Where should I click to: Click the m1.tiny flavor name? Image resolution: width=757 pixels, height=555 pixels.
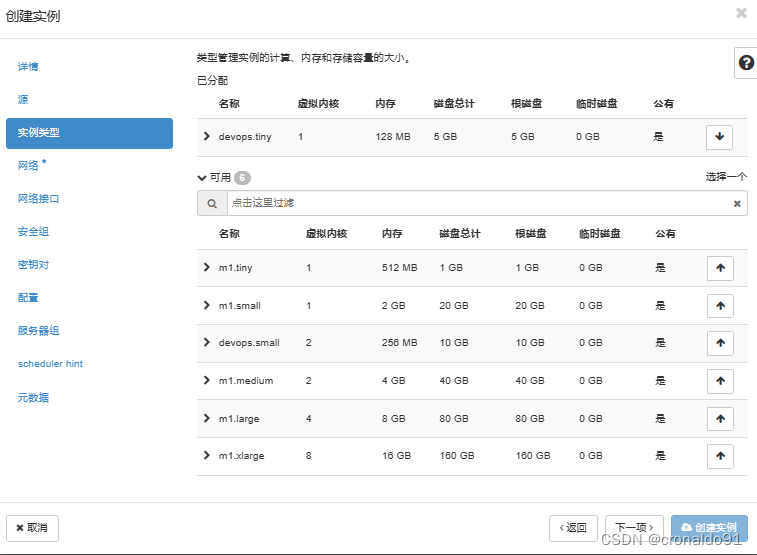tap(236, 268)
